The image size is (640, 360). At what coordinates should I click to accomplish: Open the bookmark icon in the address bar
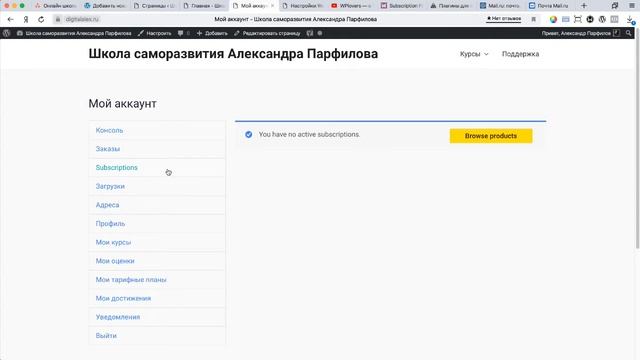click(533, 19)
